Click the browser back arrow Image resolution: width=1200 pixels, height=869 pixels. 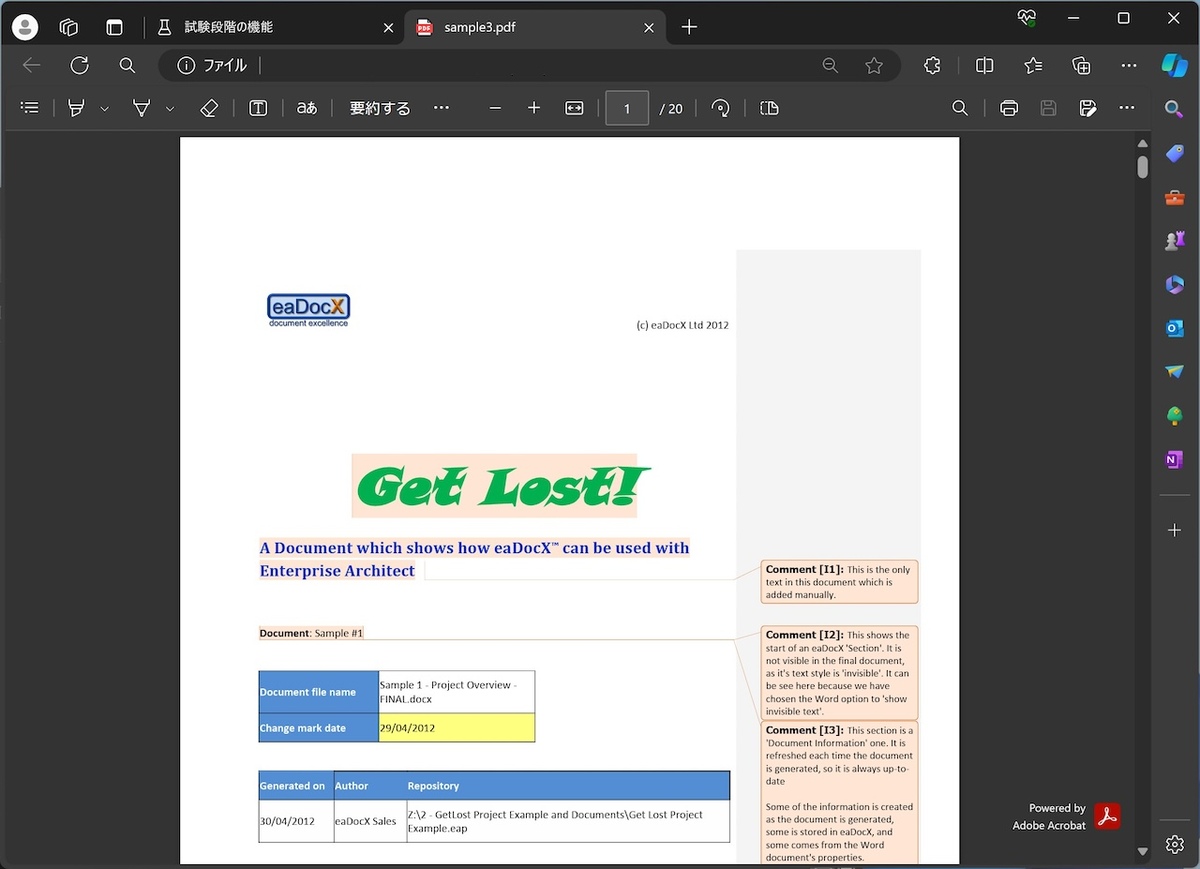coord(32,65)
